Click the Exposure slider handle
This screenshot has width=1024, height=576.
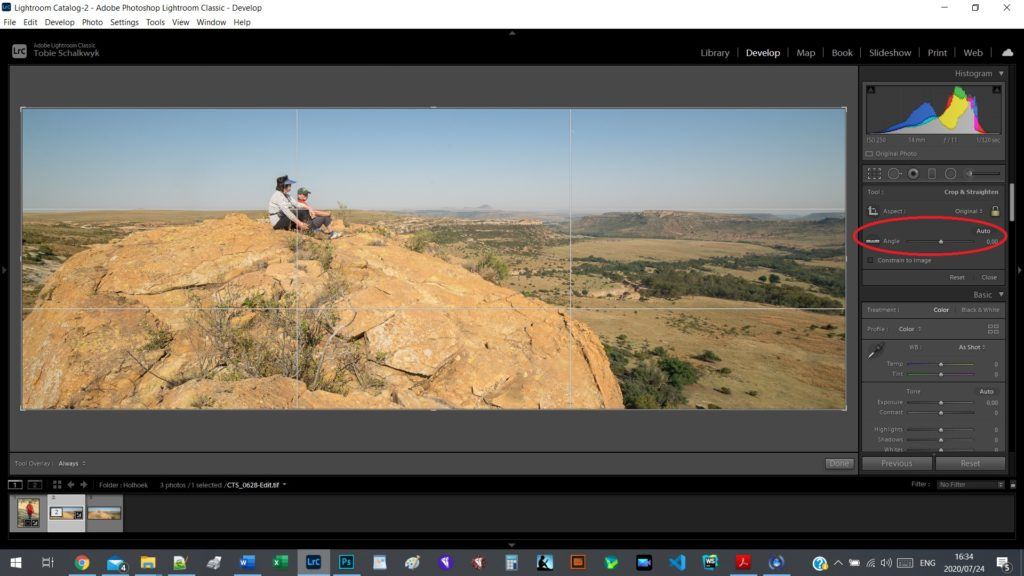click(941, 403)
